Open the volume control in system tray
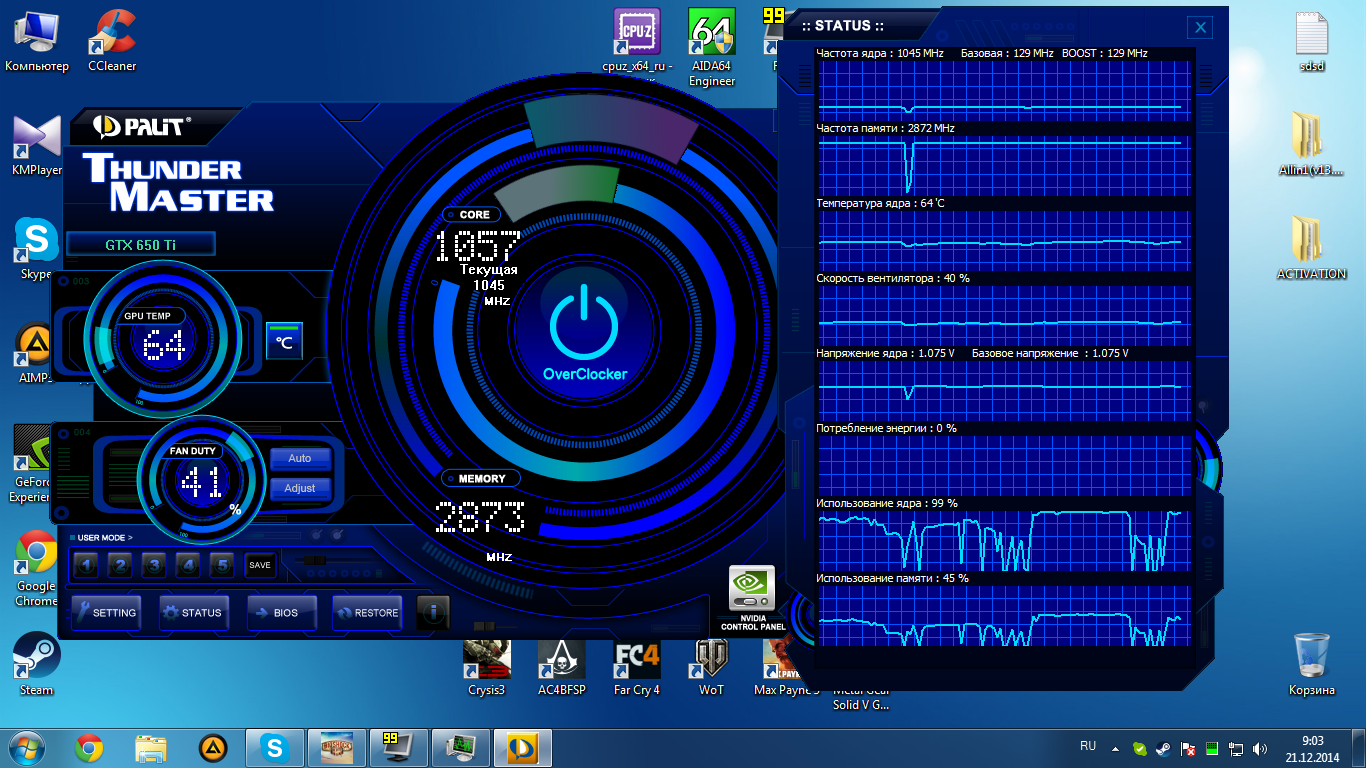This screenshot has width=1366, height=768. pos(1260,748)
